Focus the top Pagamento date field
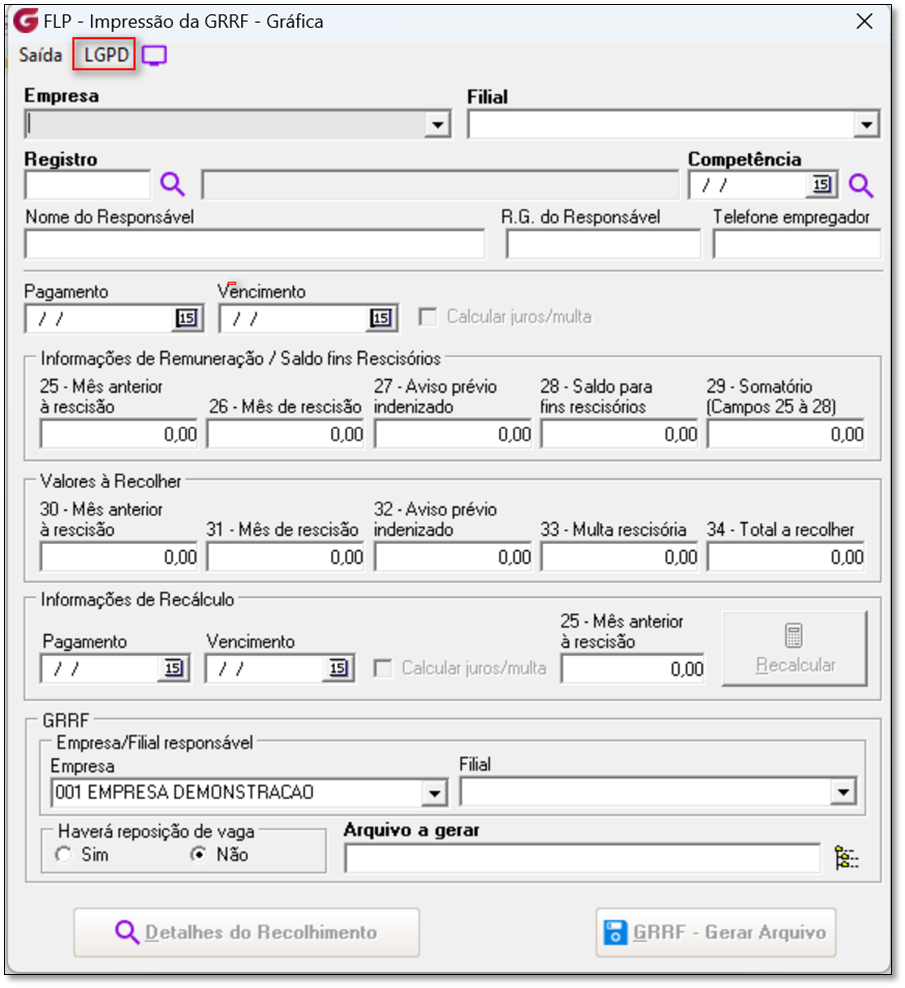 tap(100, 319)
